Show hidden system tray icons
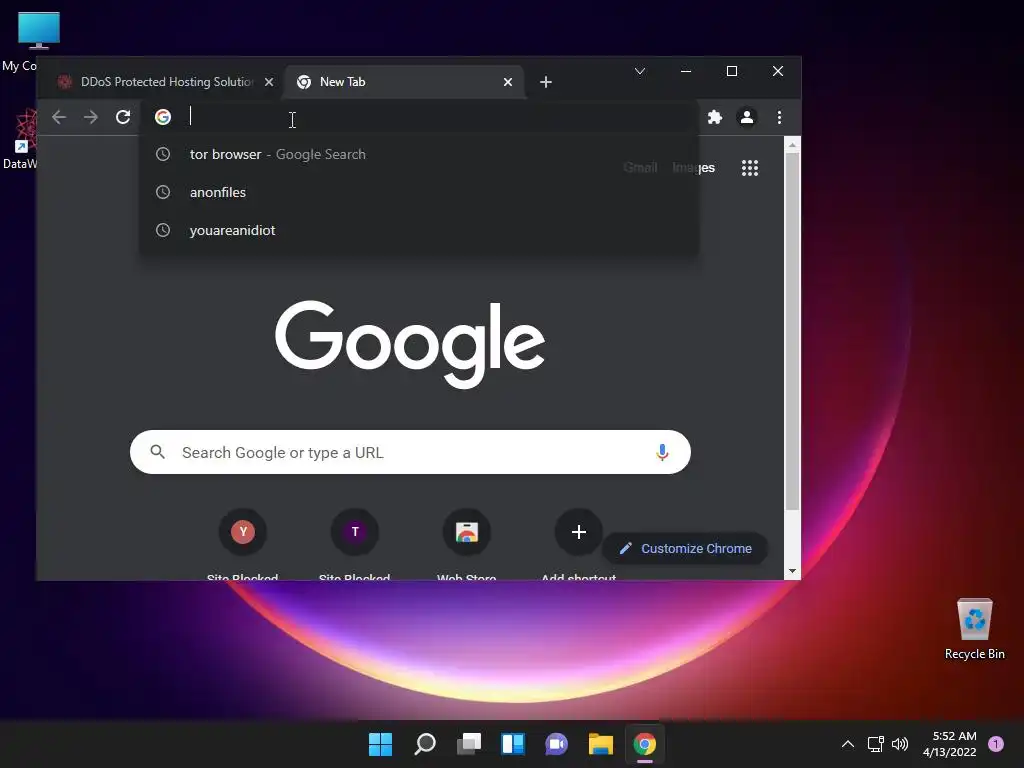Viewport: 1024px width, 768px height. tap(848, 744)
